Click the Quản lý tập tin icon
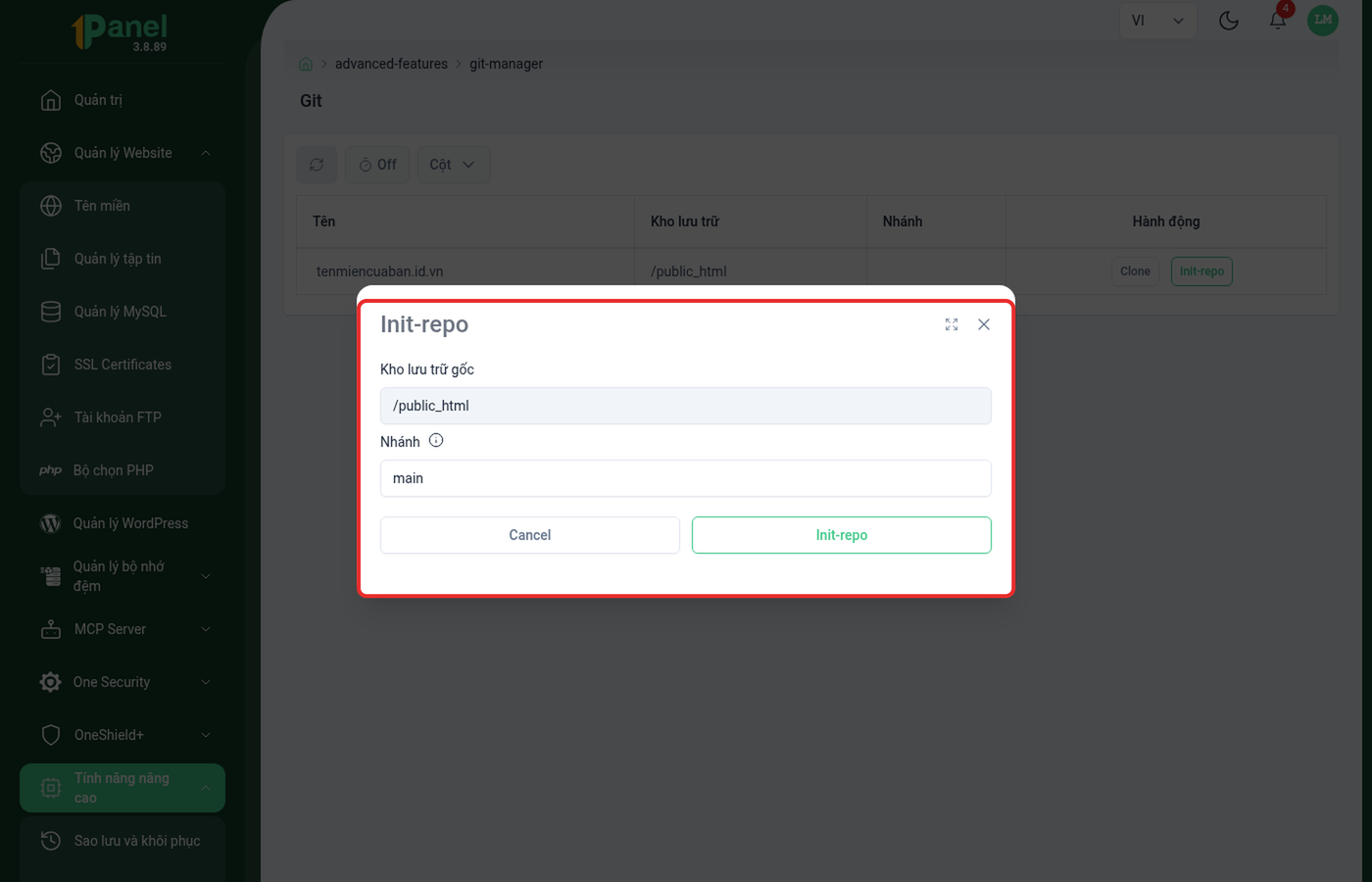 click(x=51, y=259)
